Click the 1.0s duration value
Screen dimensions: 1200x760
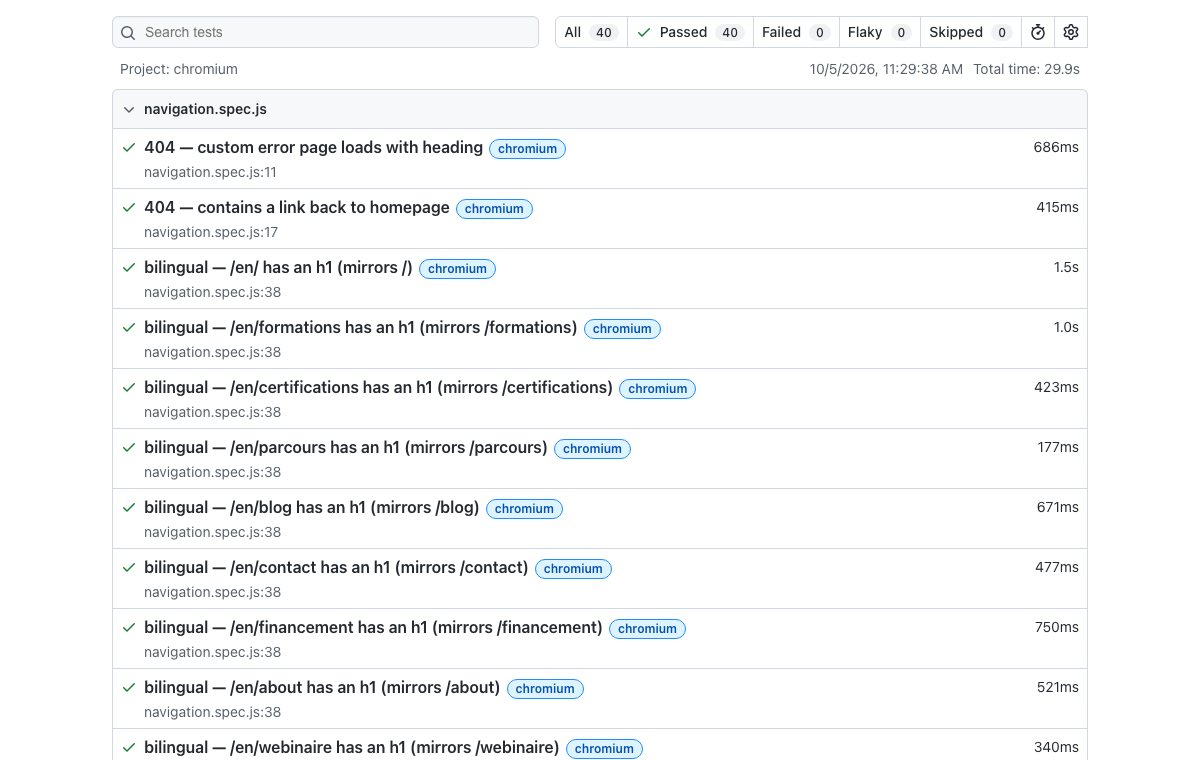click(1065, 327)
